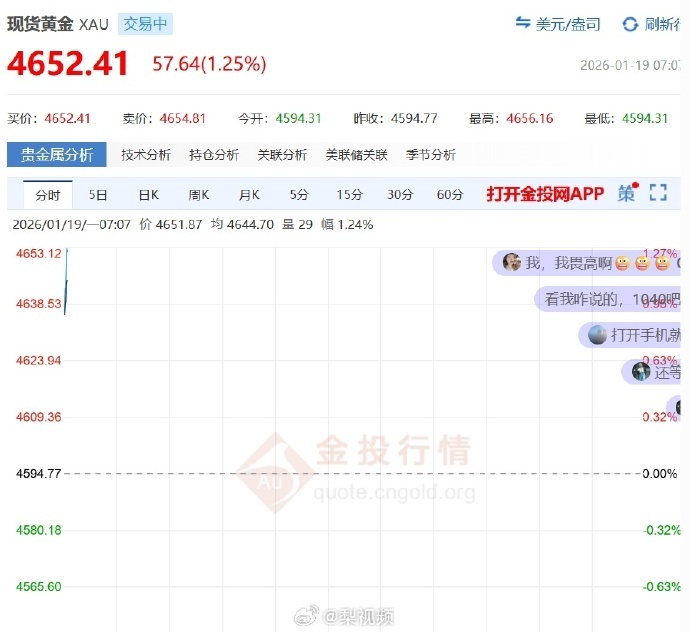This screenshot has height=632, width=690.
Task: Click avatar on 还等 comment bubble
Action: tap(641, 372)
